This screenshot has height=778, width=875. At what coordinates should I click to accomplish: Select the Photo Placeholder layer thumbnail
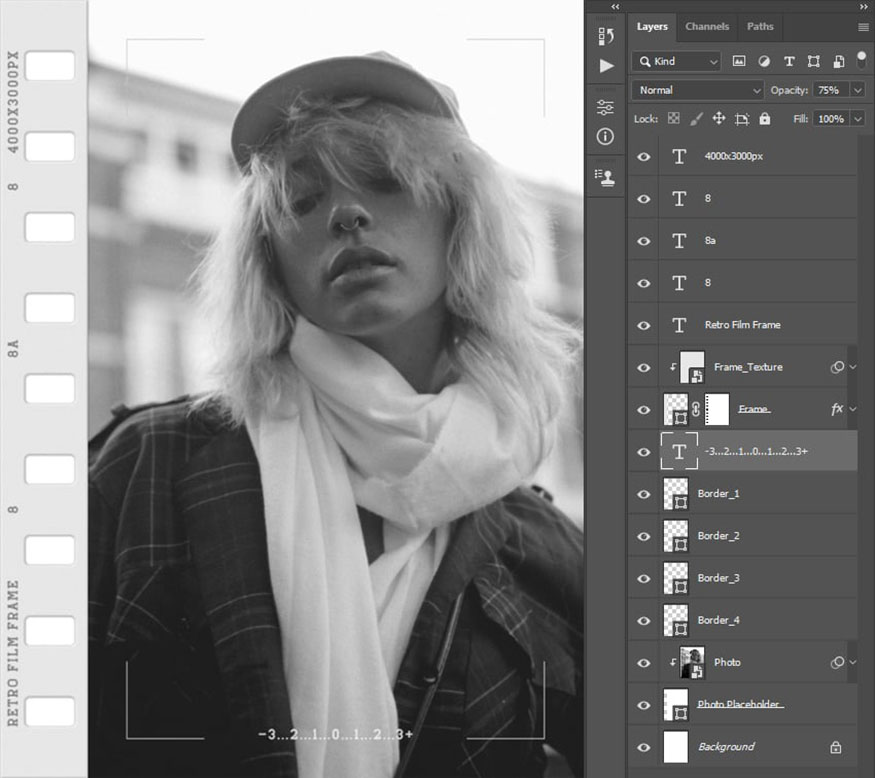coord(677,704)
